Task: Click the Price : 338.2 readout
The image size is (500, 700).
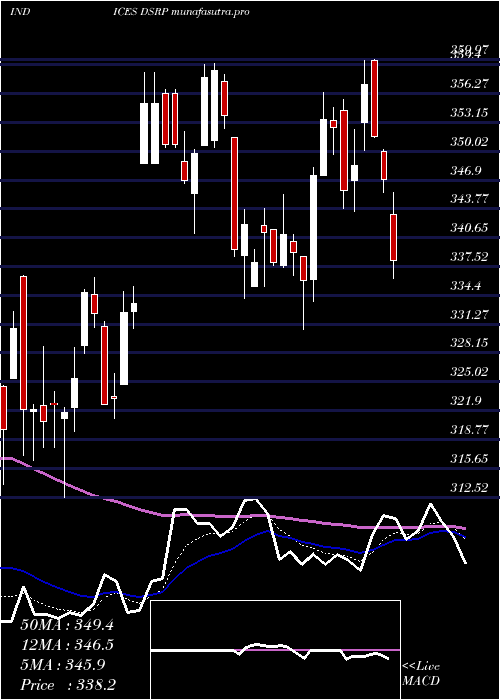Action: [67, 684]
